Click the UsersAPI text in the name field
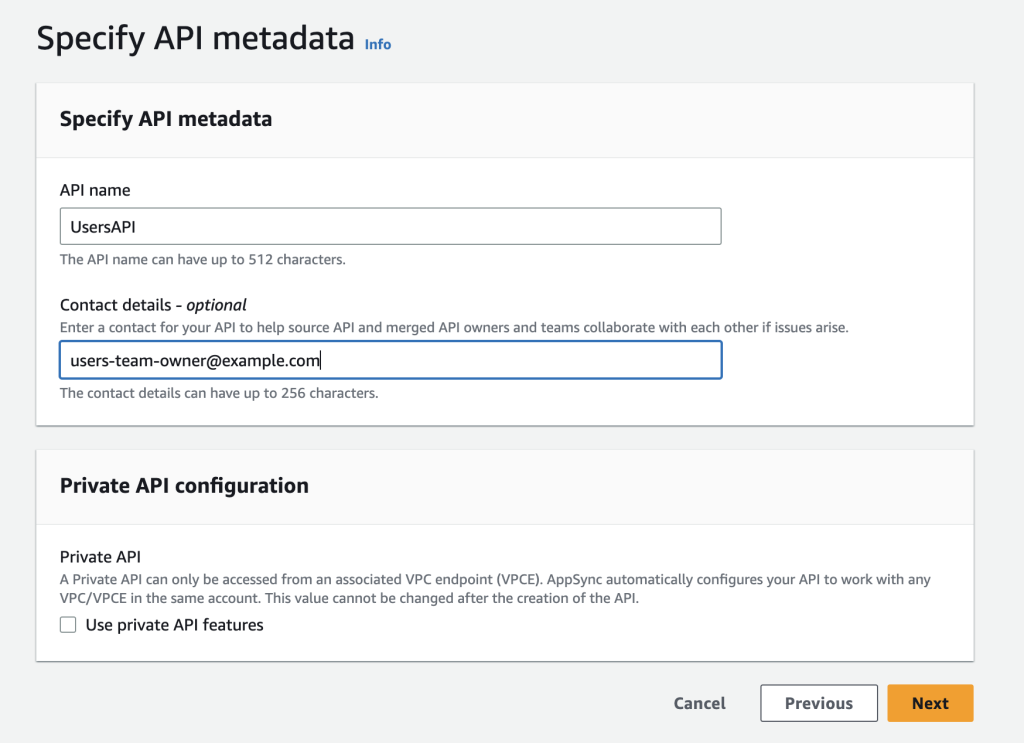The height and width of the screenshot is (743, 1024). click(x=96, y=226)
